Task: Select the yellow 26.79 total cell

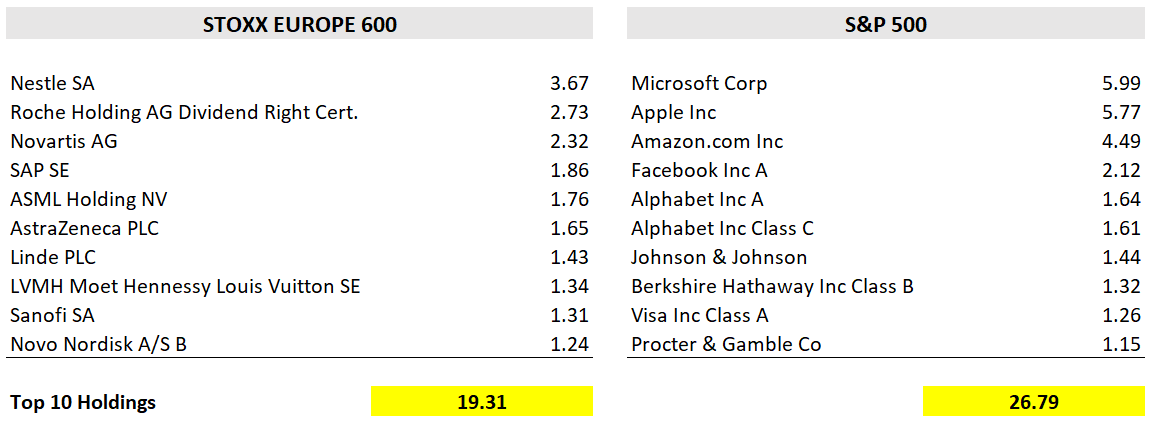Action: point(1034,402)
